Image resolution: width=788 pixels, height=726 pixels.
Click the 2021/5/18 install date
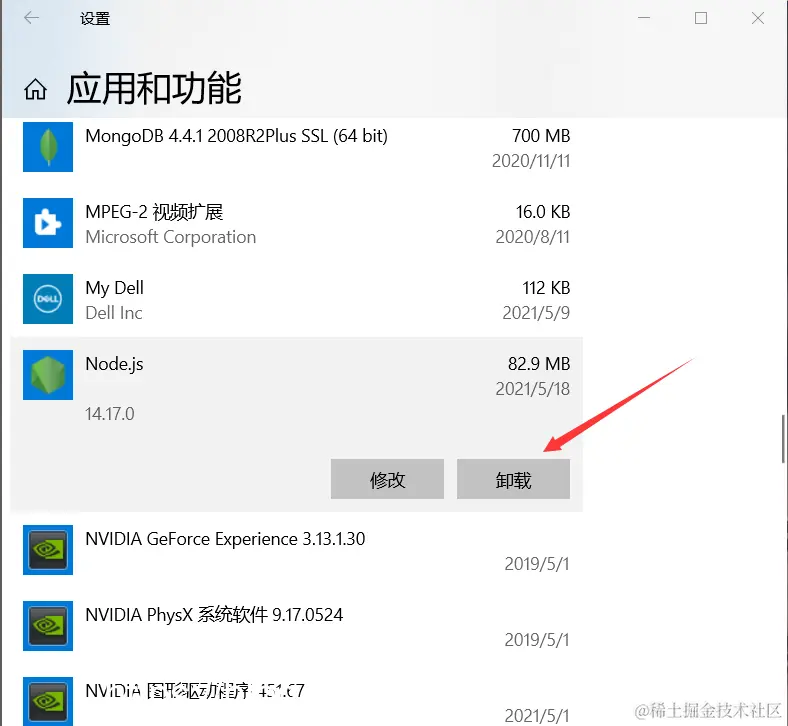(533, 389)
